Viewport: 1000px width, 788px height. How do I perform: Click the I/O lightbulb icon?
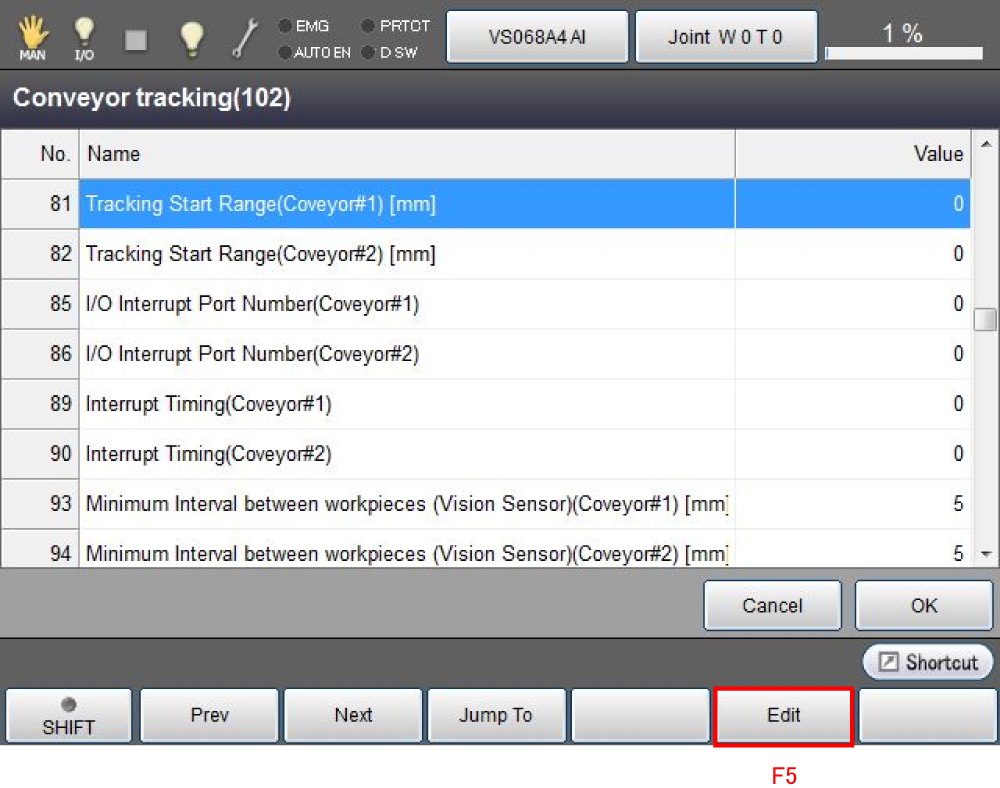pyautogui.click(x=84, y=37)
